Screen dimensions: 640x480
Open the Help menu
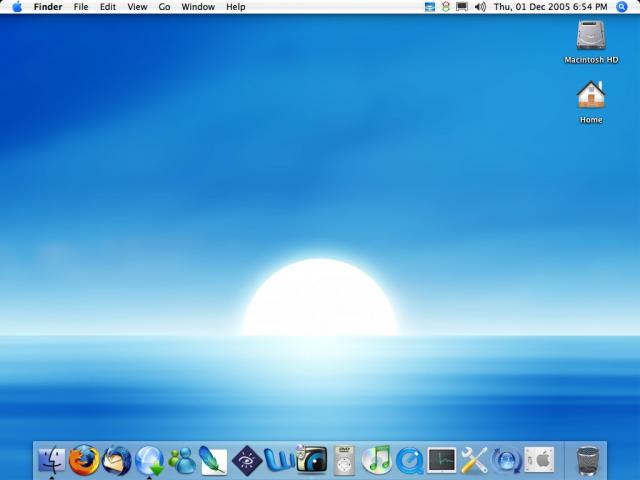(x=236, y=7)
